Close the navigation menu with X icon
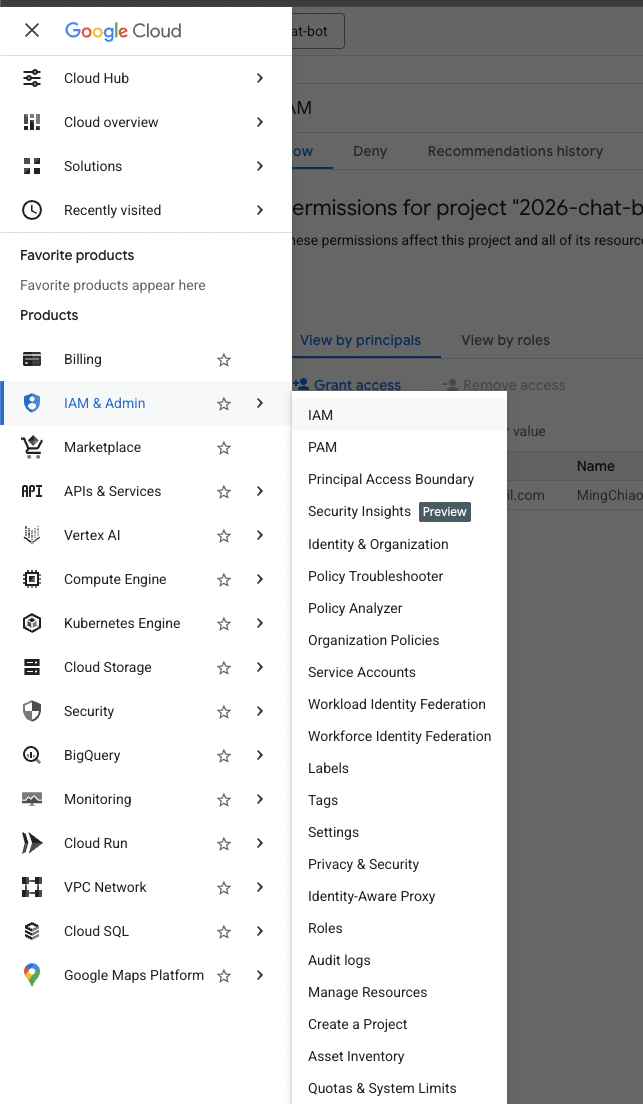 (32, 30)
